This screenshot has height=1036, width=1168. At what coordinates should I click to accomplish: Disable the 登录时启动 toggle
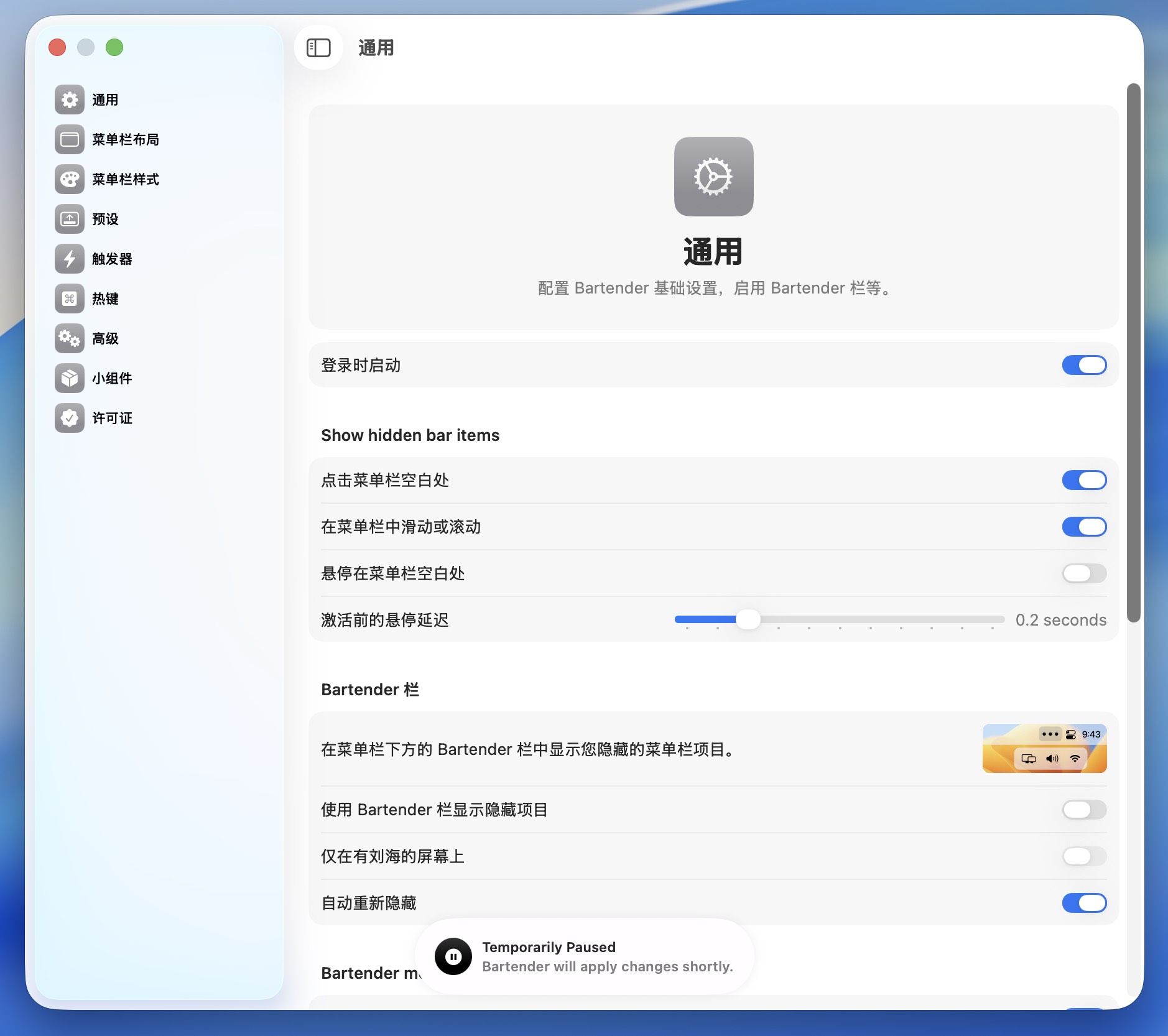(1083, 365)
